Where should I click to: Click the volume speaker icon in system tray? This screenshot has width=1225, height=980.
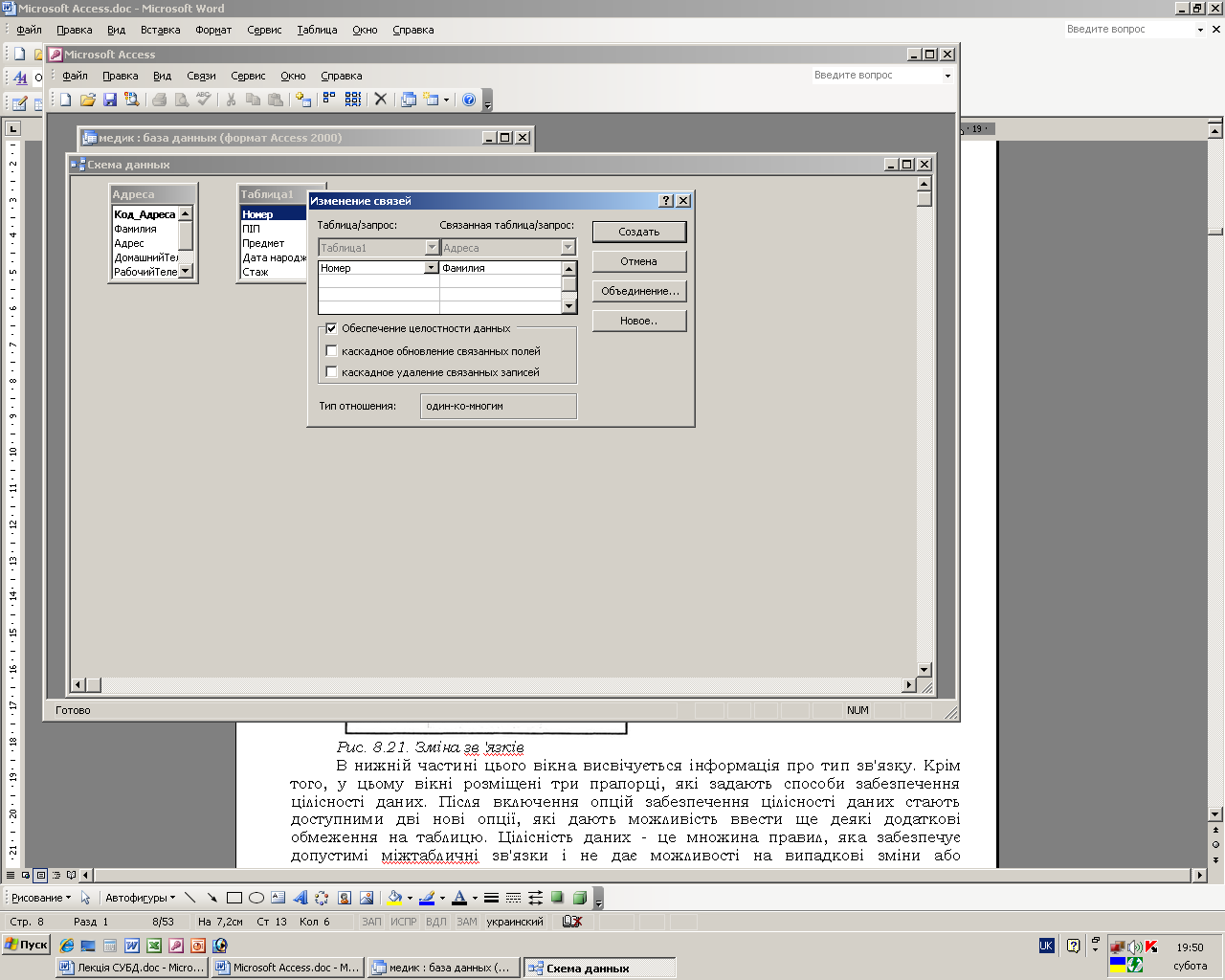click(1134, 947)
